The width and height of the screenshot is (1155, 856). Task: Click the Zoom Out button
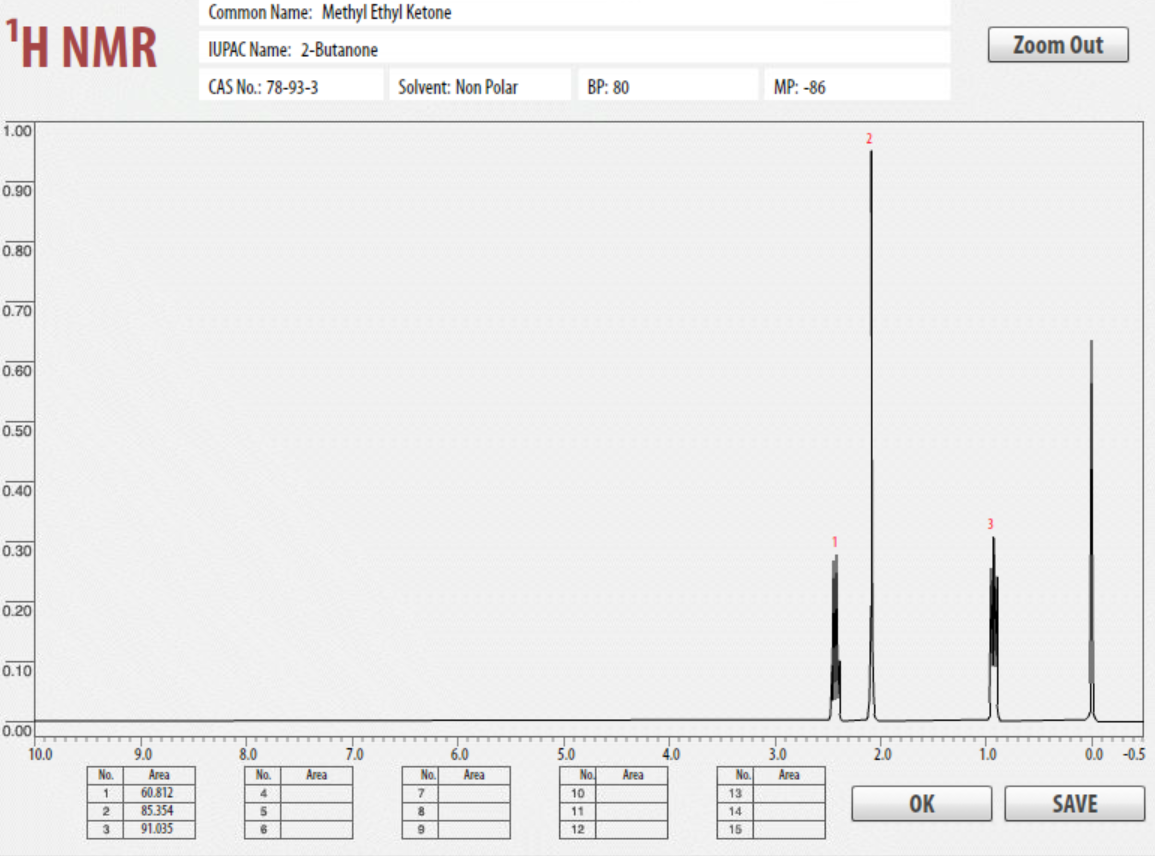point(1058,45)
